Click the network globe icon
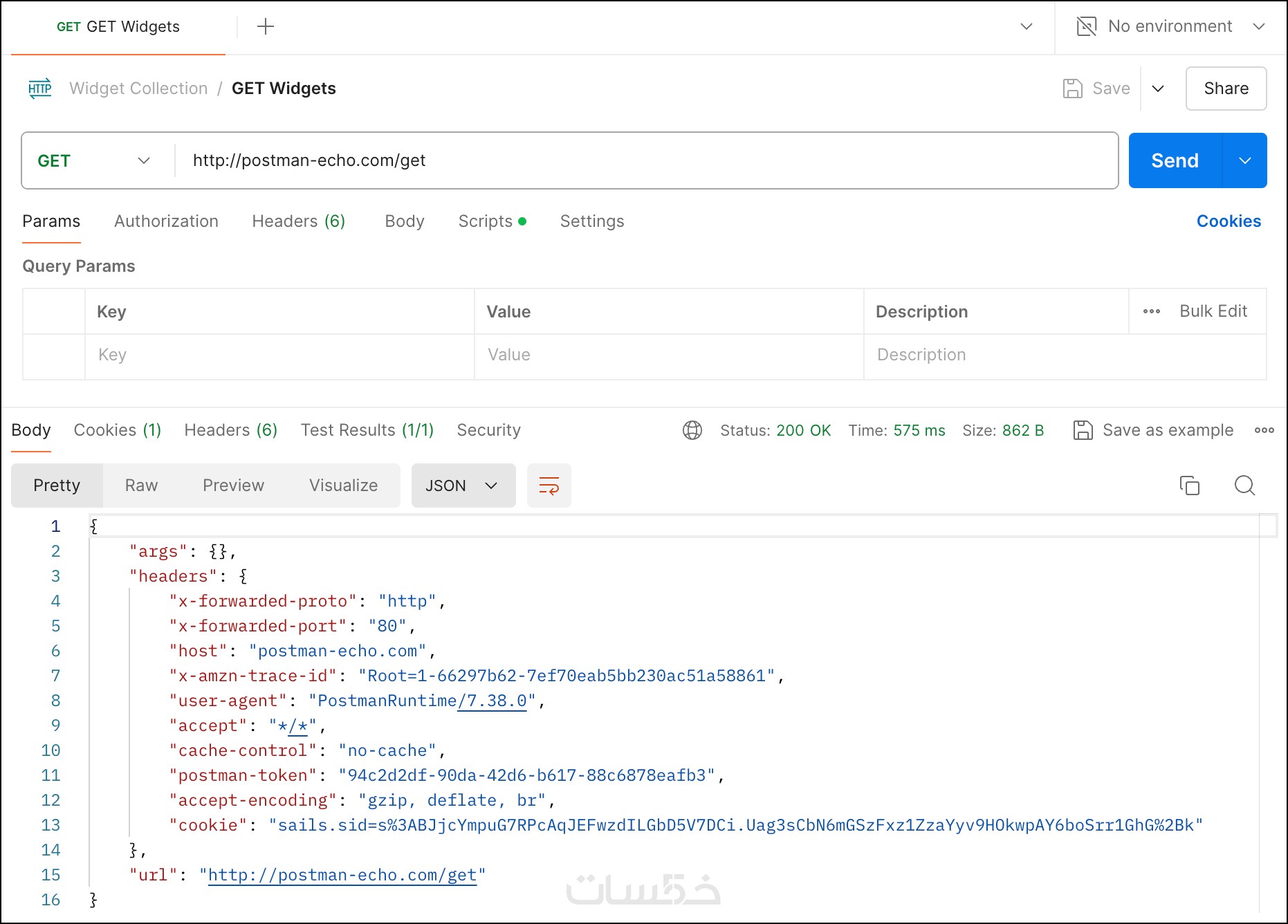The image size is (1288, 924). (x=692, y=430)
